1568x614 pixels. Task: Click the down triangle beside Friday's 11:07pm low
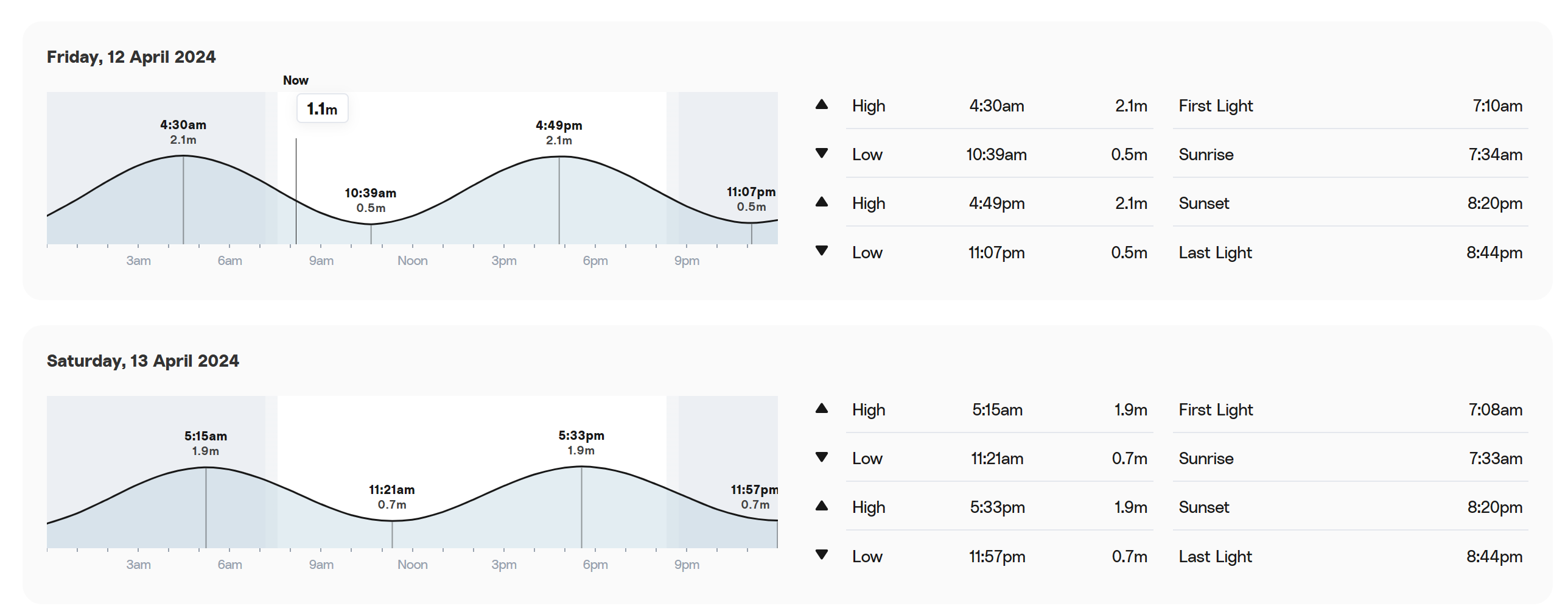coord(822,251)
